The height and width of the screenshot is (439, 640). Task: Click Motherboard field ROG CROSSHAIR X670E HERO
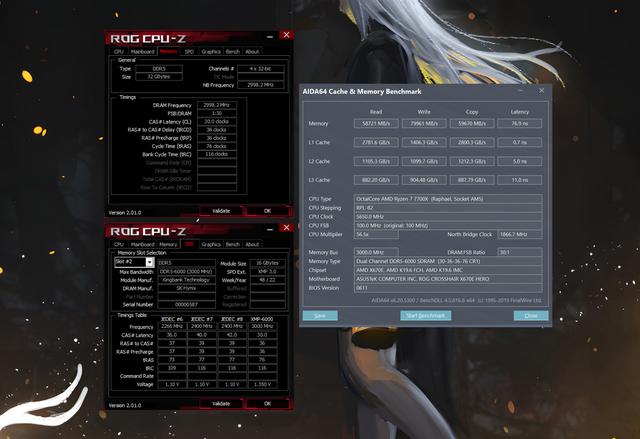448,279
